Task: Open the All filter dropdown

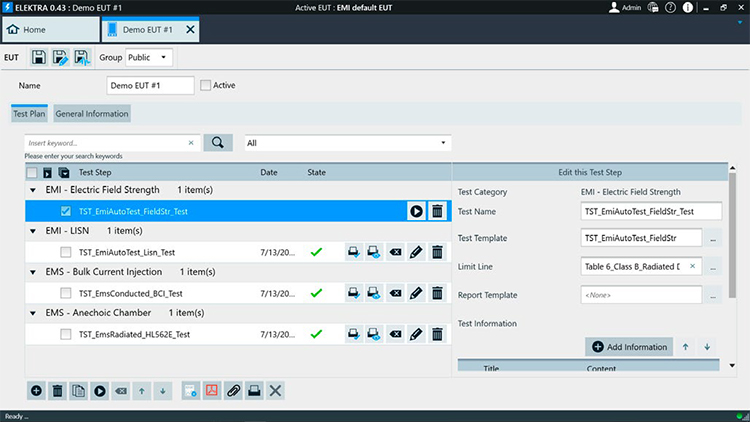Action: 346,143
